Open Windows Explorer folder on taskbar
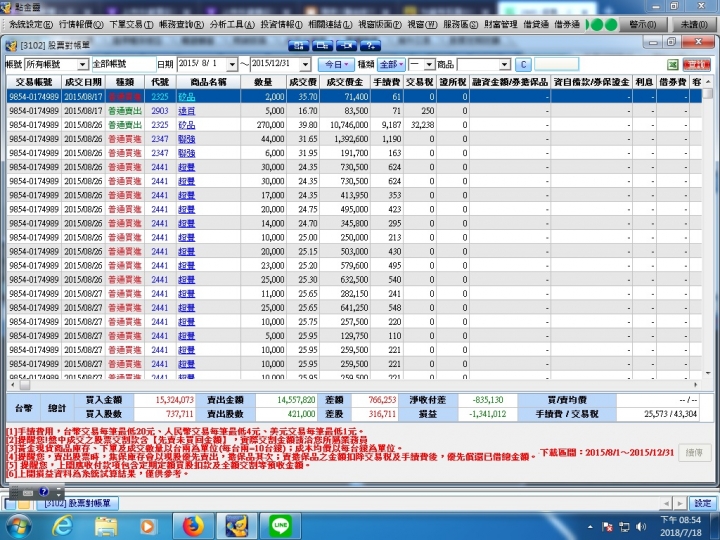This screenshot has width=720, height=540. click(x=106, y=526)
